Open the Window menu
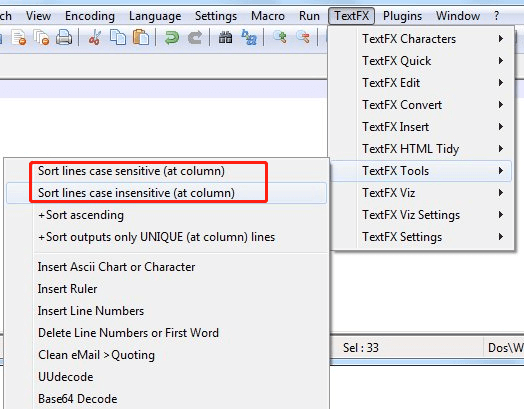Image resolution: width=524 pixels, height=409 pixels. 458,16
